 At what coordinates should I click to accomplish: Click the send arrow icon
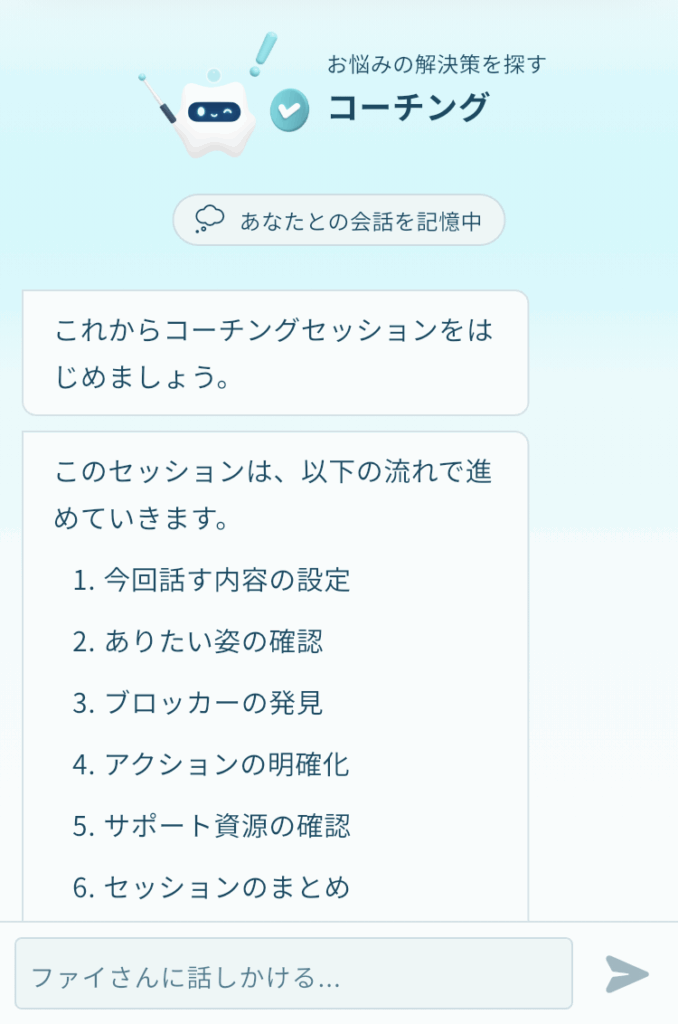click(626, 974)
